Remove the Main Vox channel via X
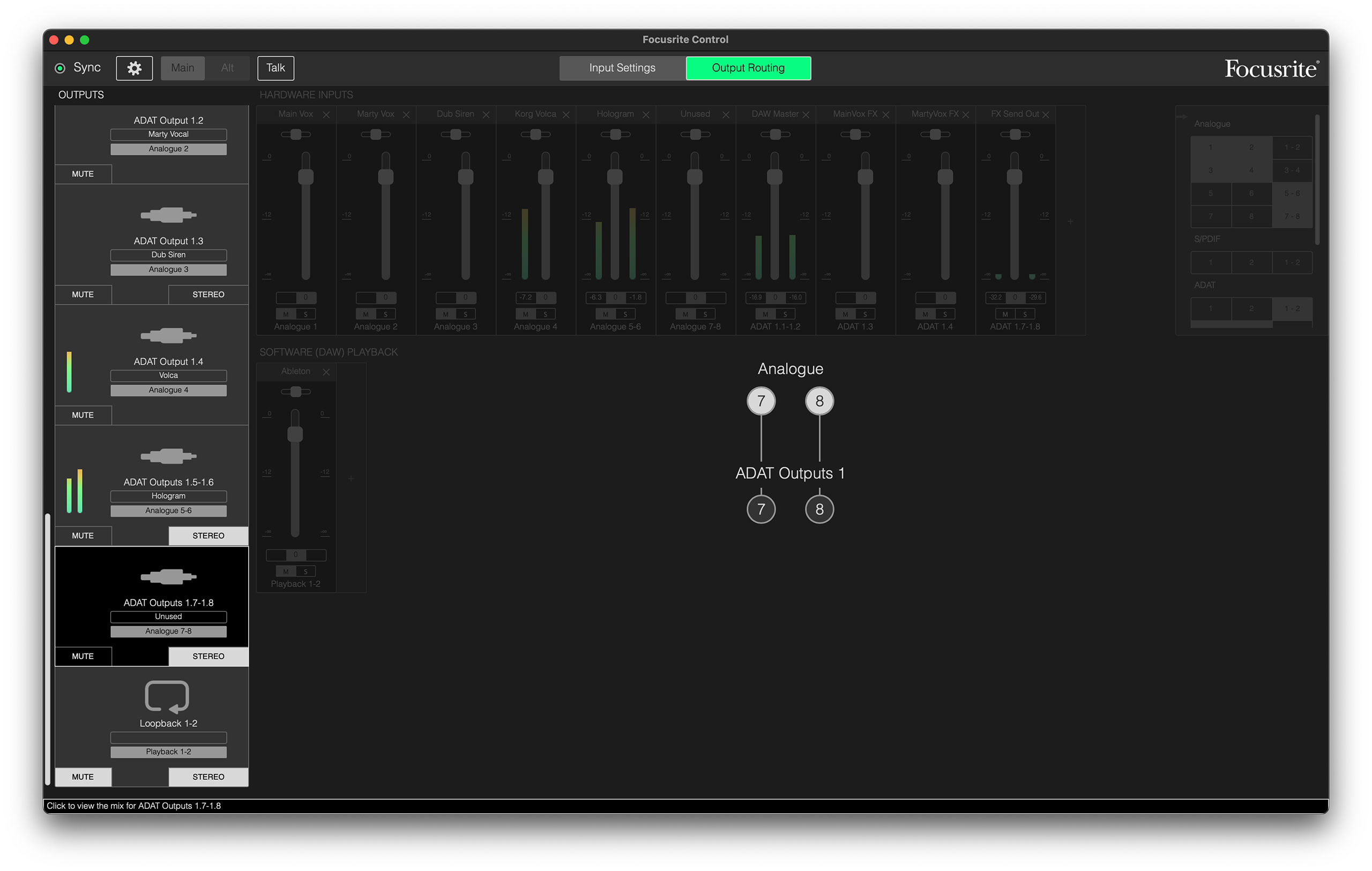 [x=326, y=115]
